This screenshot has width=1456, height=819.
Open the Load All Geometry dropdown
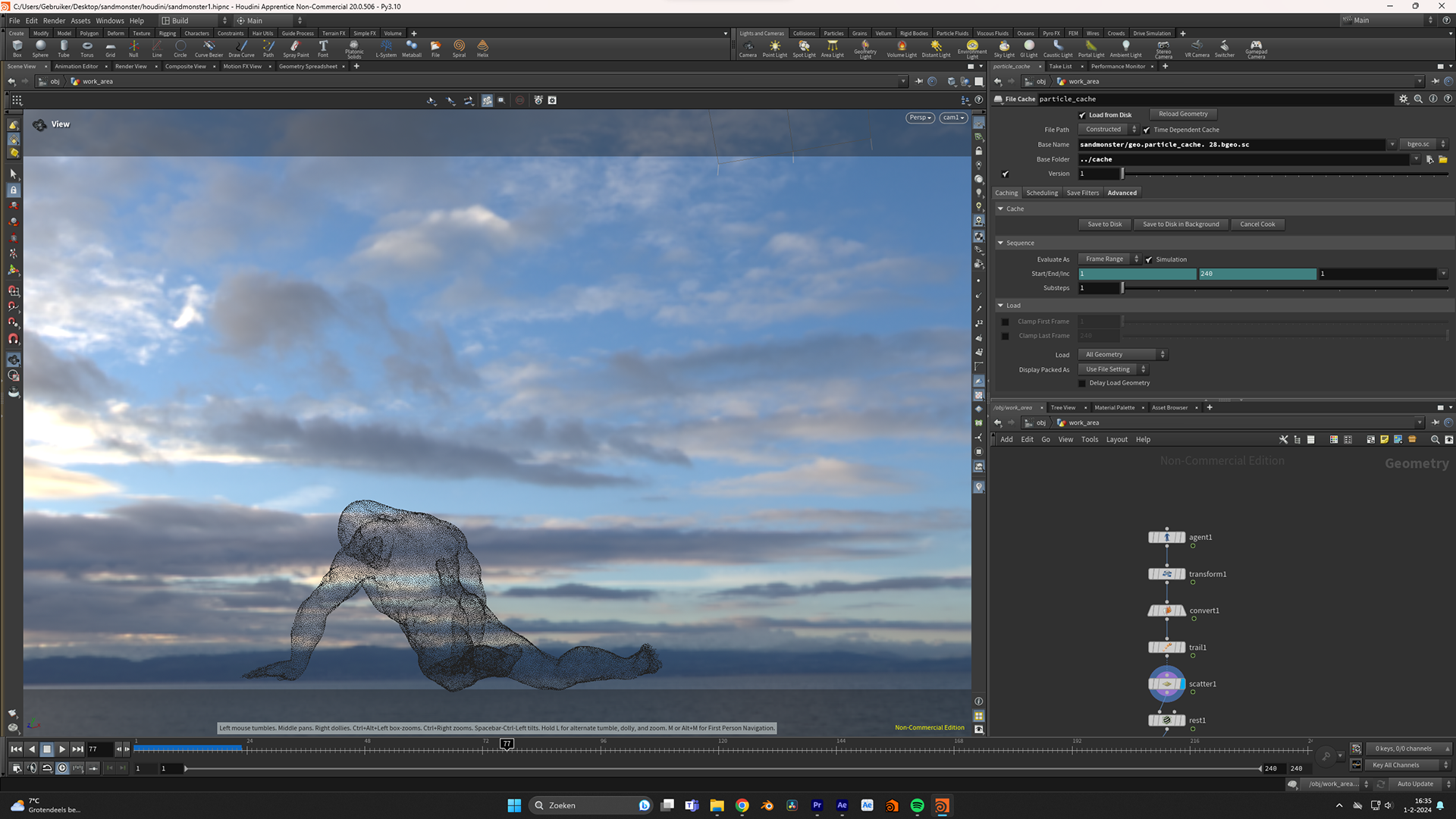1122,355
